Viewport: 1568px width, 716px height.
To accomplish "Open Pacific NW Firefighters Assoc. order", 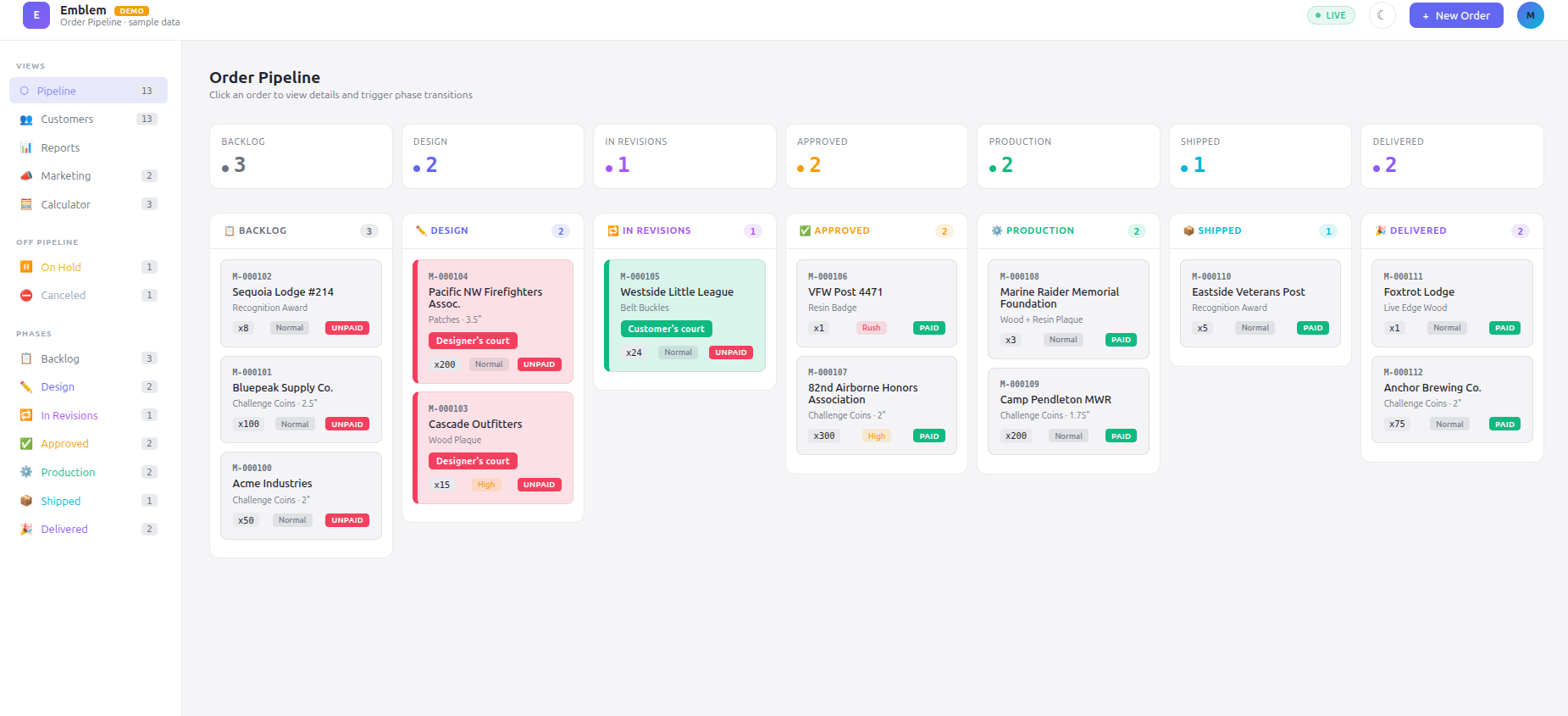I will click(493, 321).
